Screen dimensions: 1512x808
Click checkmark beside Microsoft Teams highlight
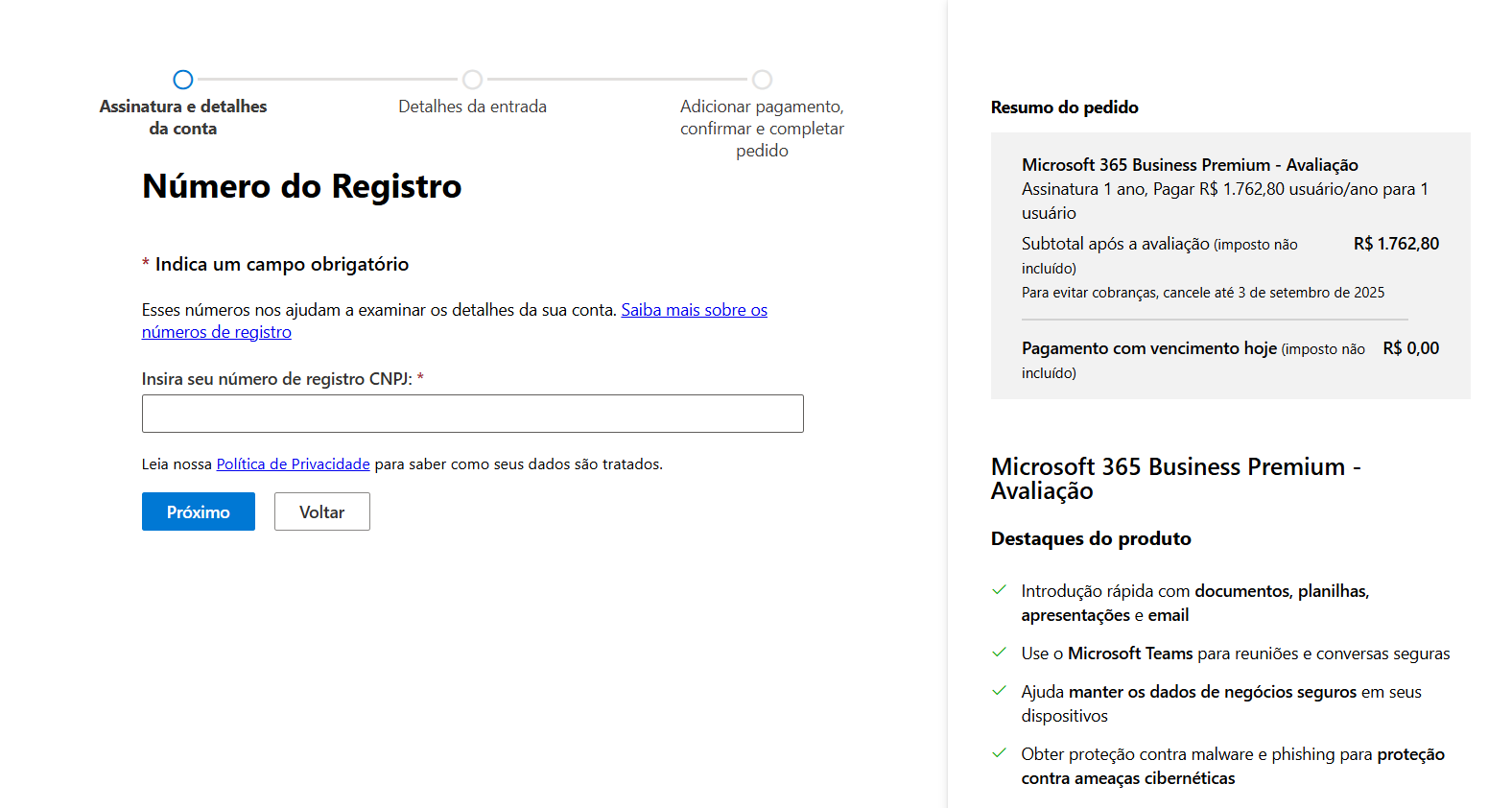[x=999, y=653]
